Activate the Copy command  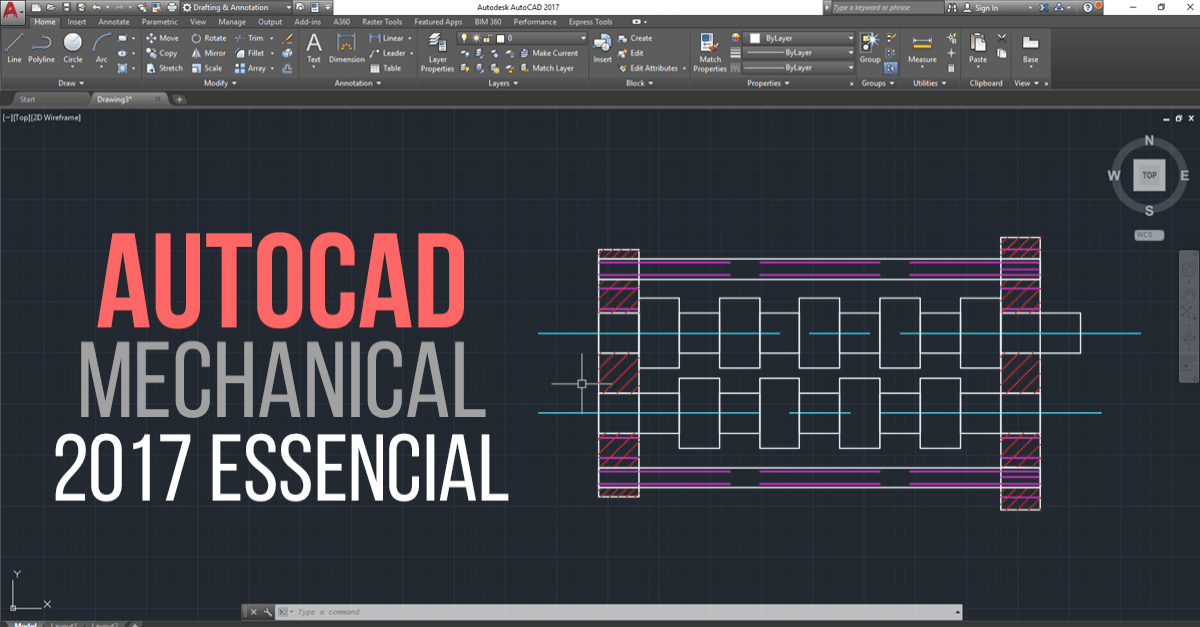[x=161, y=53]
